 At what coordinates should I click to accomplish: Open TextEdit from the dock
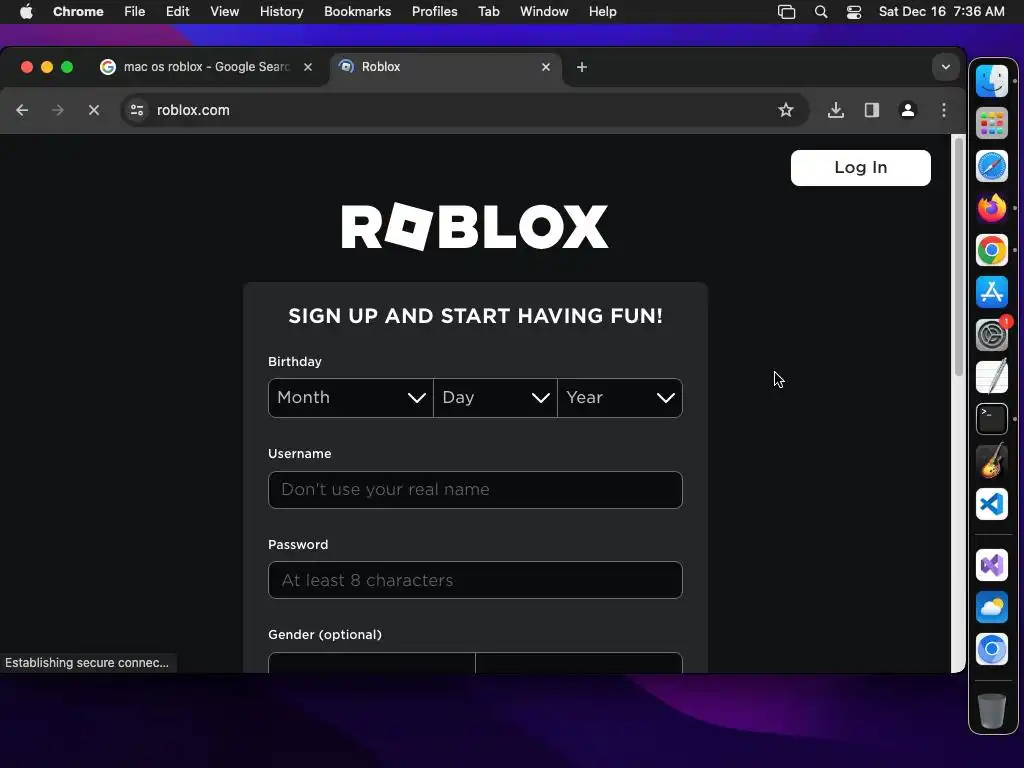coord(991,377)
